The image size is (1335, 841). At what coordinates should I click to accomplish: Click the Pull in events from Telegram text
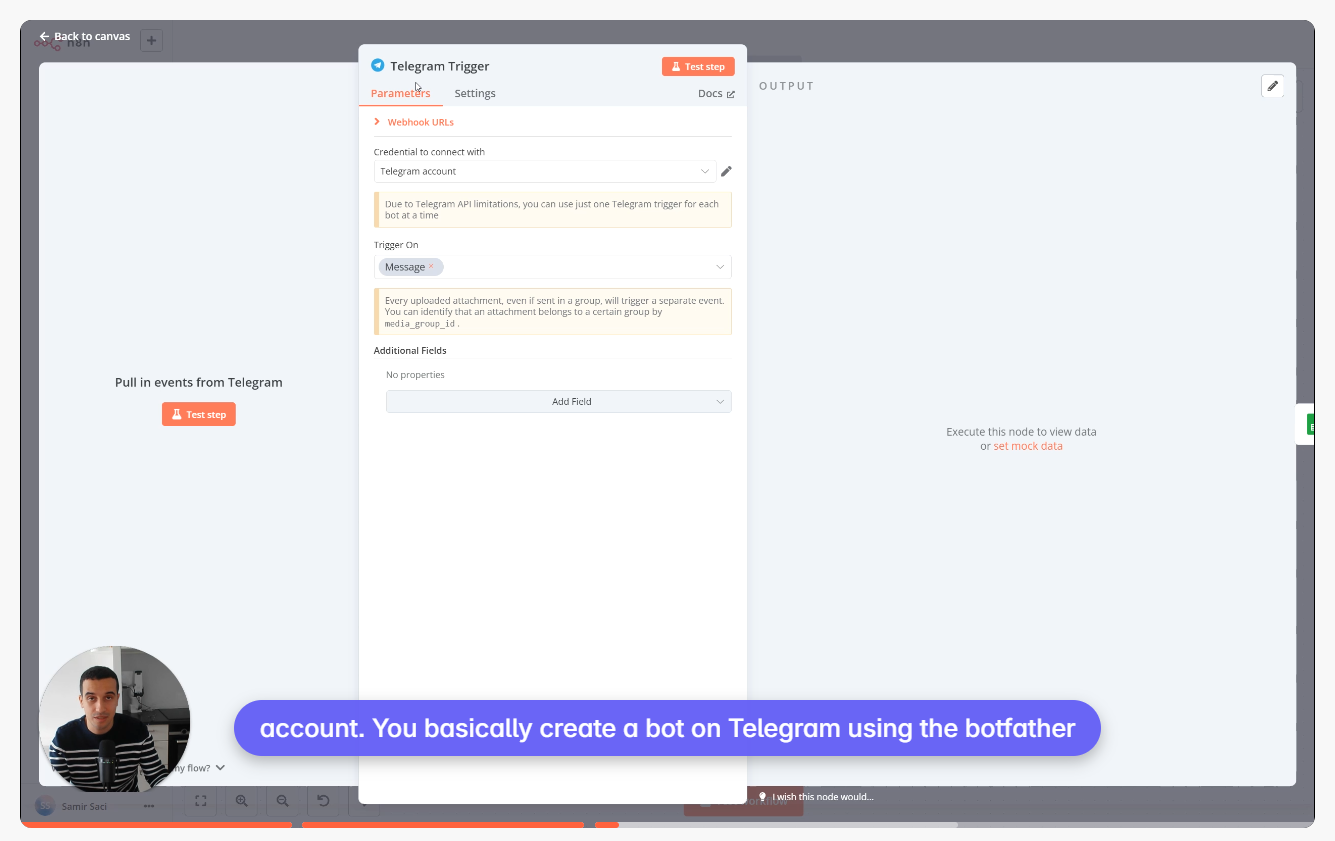pos(199,383)
